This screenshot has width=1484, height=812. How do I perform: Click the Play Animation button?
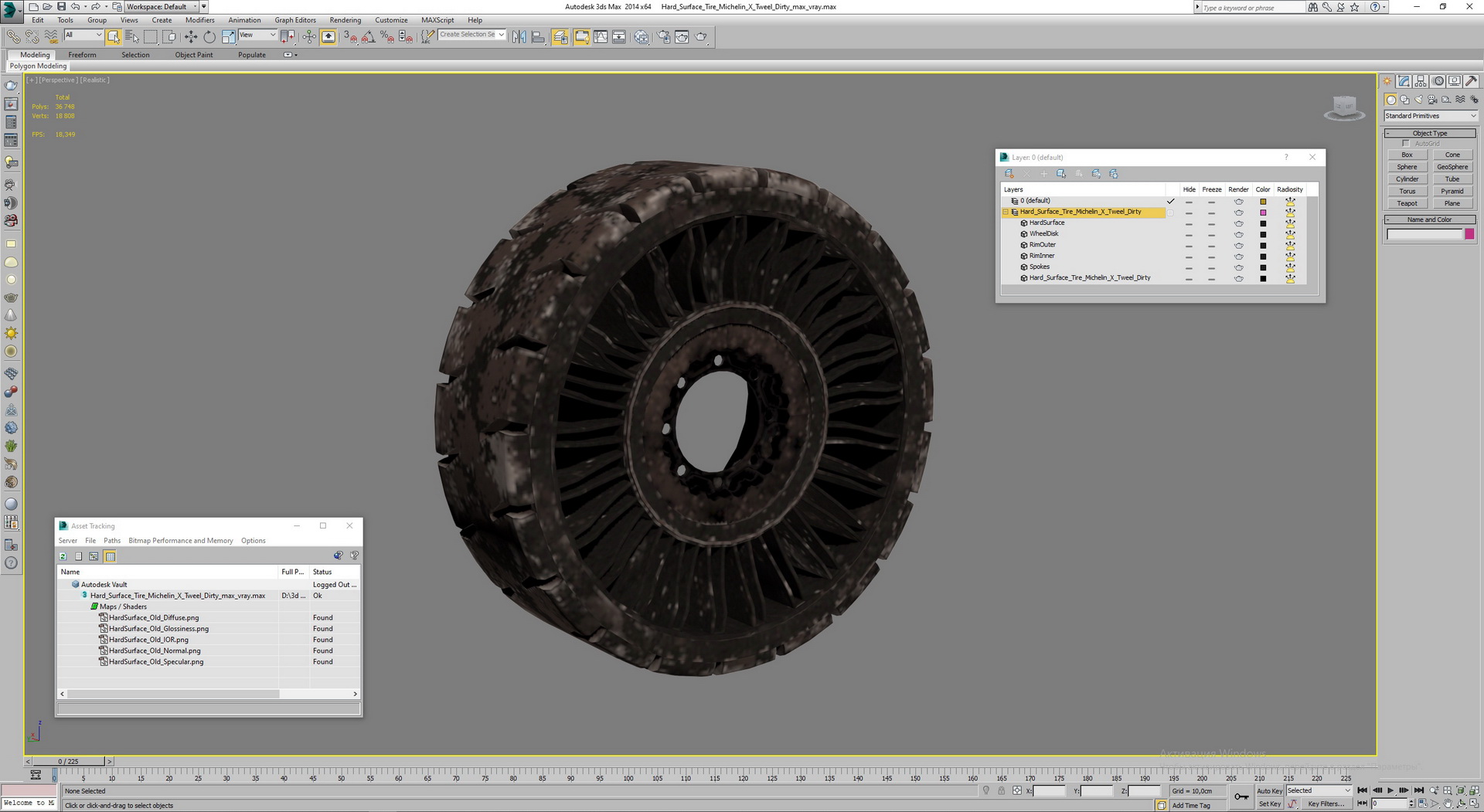click(1390, 790)
